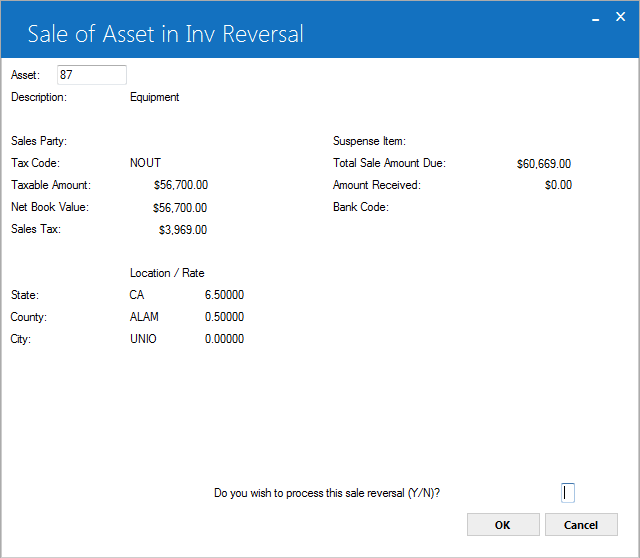Click the Bank Code label
Screen dimensions: 640x558
click(361, 207)
